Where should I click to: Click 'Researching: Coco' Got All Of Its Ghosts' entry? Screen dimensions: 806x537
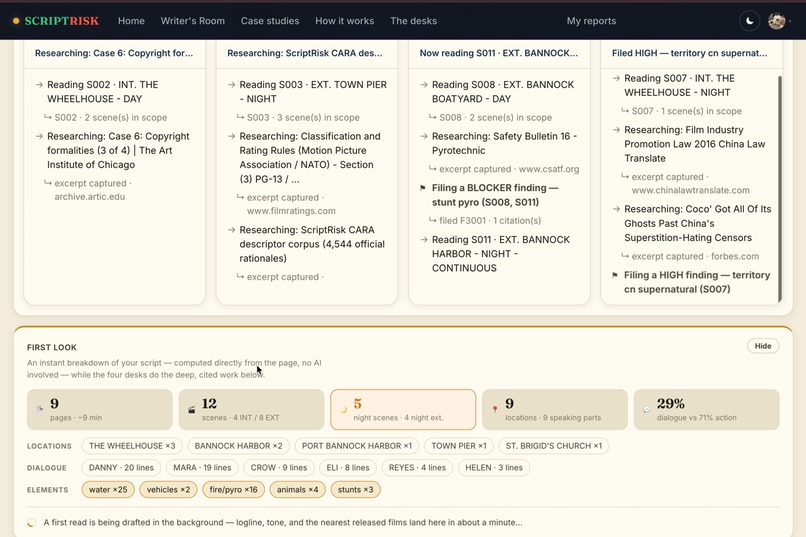pyautogui.click(x=698, y=224)
